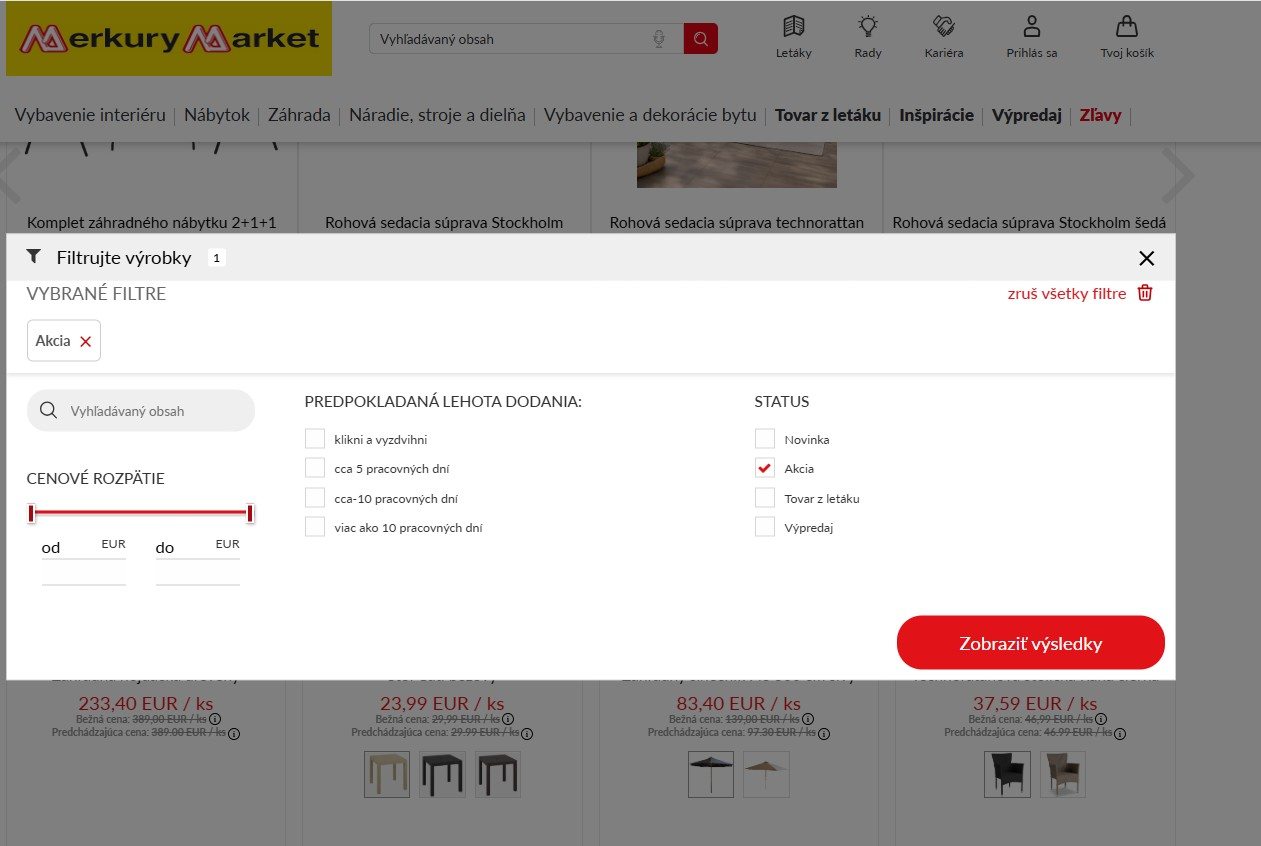Click the microphone voice search icon
This screenshot has height=846, width=1261.
click(659, 39)
